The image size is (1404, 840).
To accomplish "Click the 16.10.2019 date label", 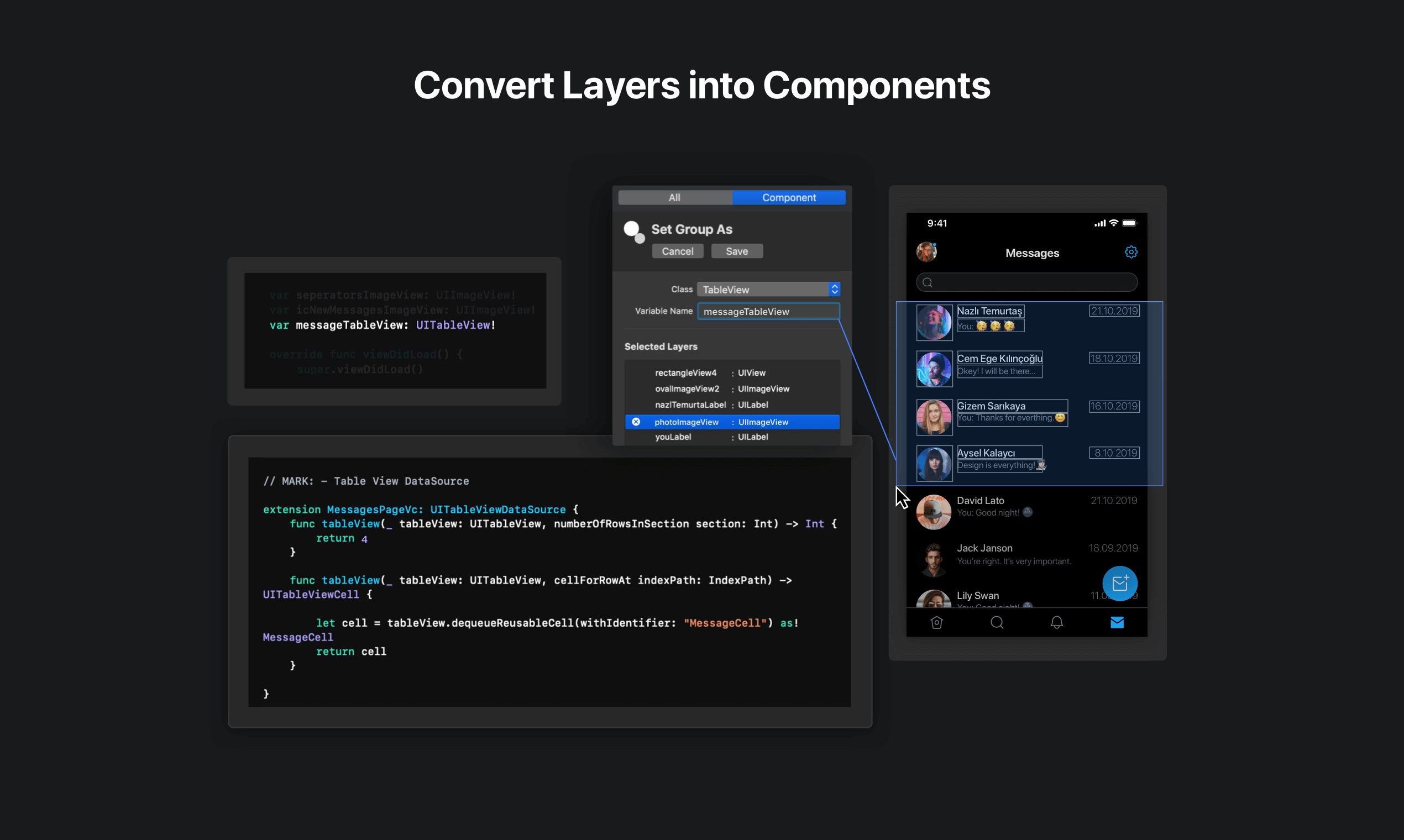I will (x=1114, y=406).
